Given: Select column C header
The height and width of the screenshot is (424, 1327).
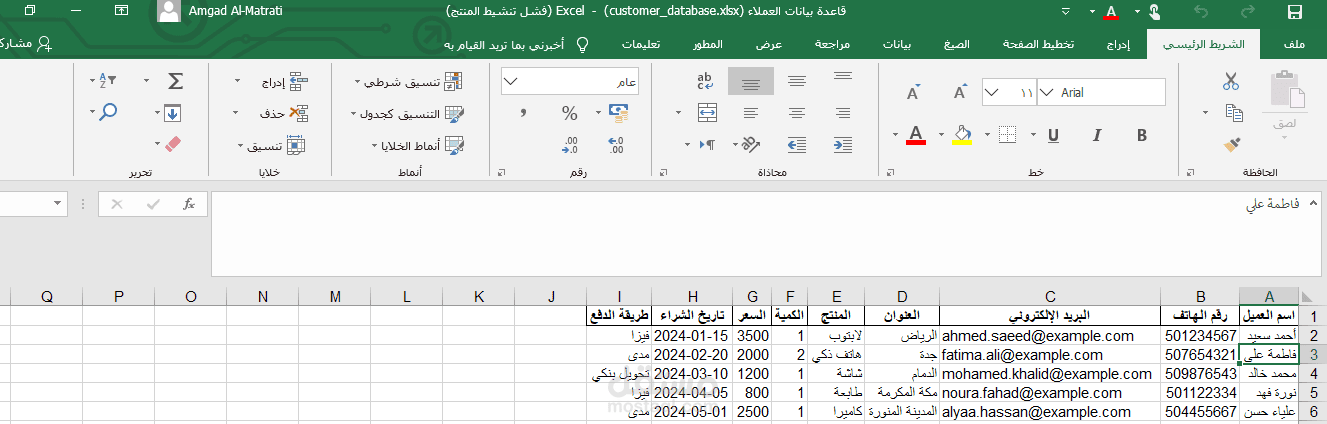Looking at the screenshot, I should pyautogui.click(x=1049, y=296).
